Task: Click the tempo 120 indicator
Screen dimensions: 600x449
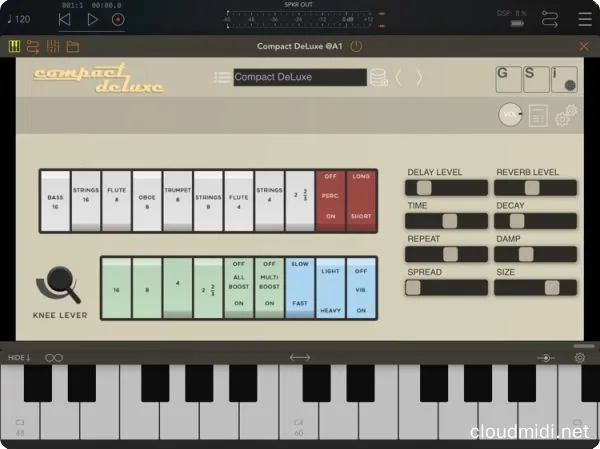Action: [x=19, y=19]
